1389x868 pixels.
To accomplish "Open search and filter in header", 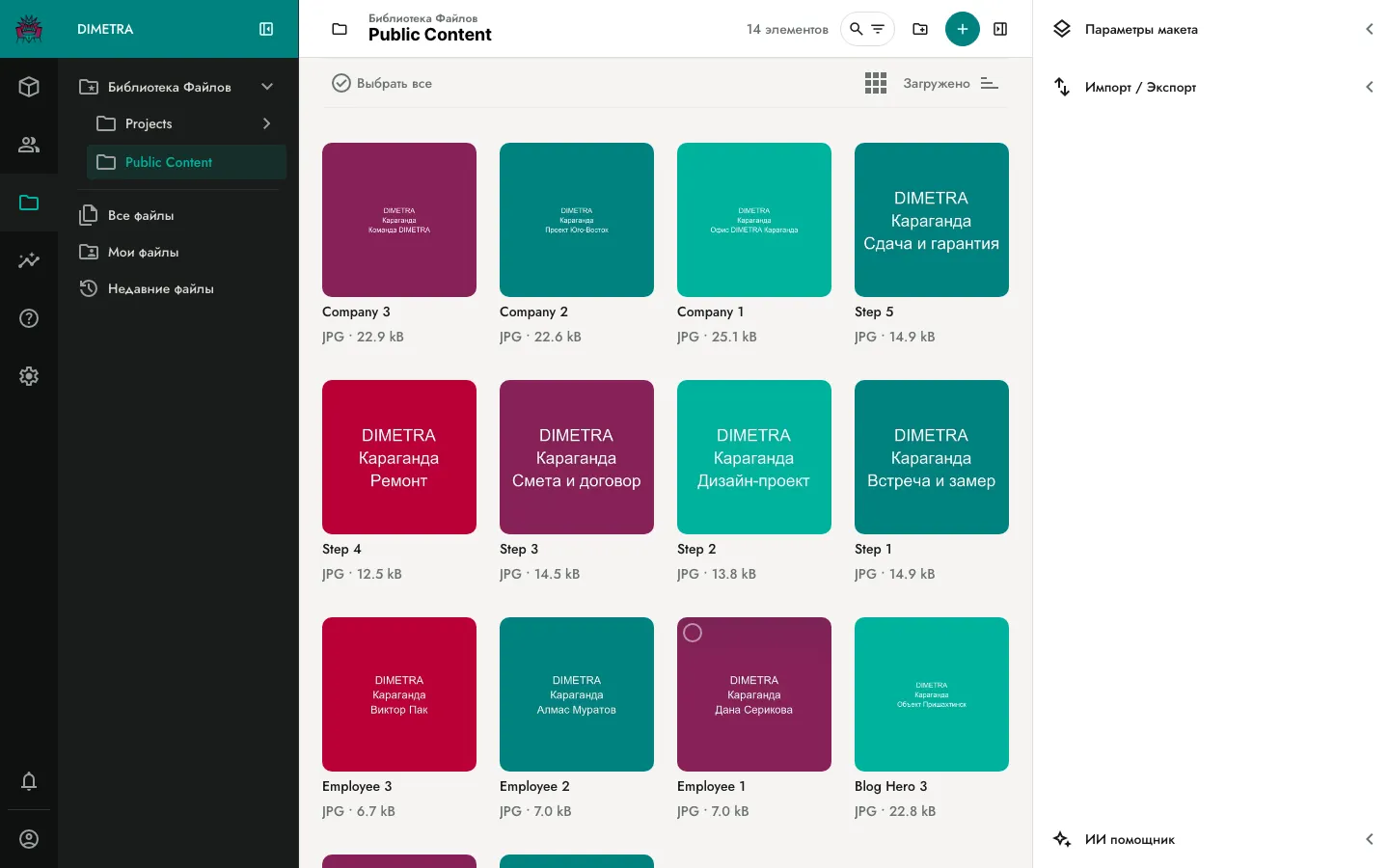I will click(x=867, y=29).
